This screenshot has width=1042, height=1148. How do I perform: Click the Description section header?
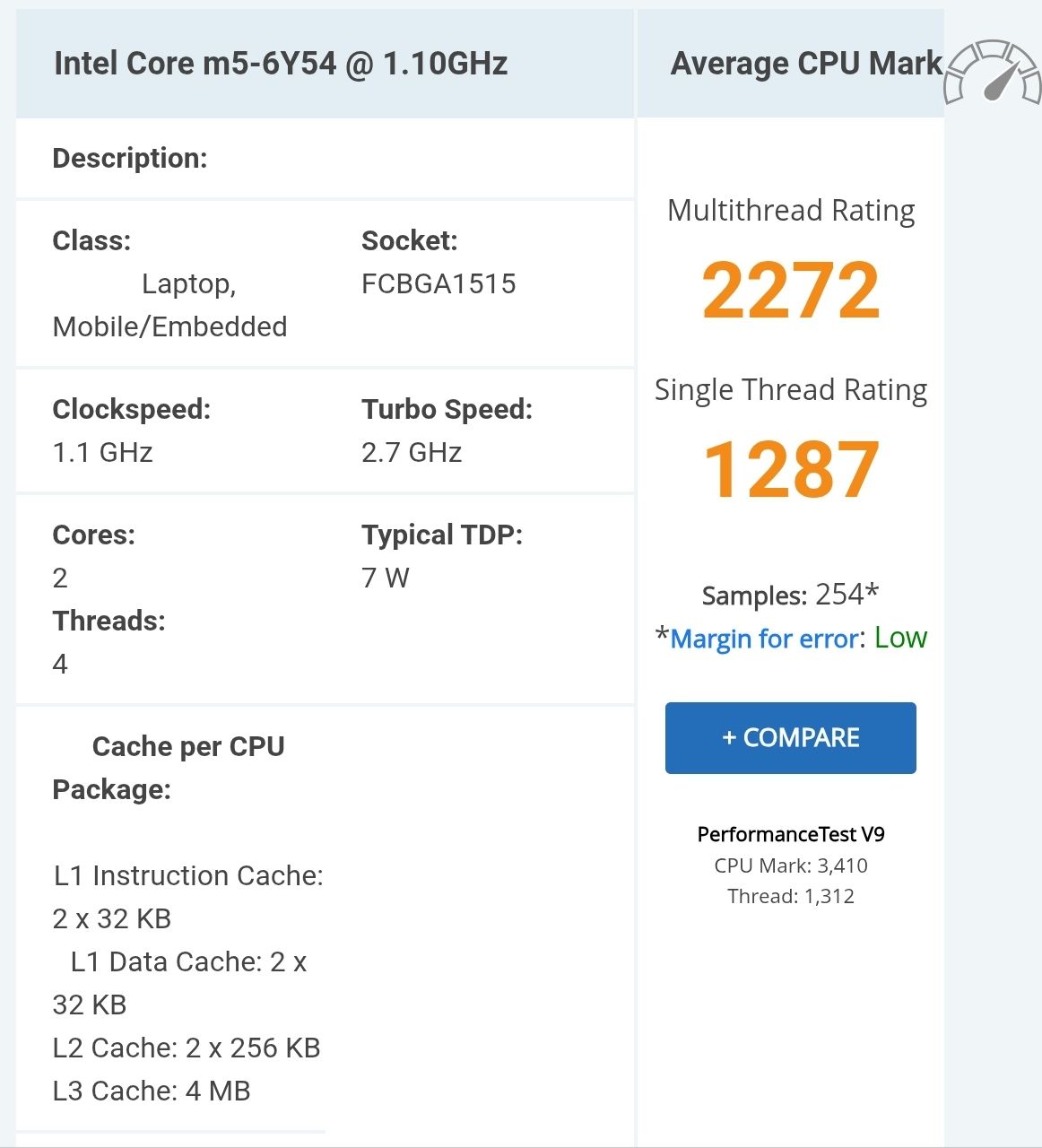coord(131,158)
